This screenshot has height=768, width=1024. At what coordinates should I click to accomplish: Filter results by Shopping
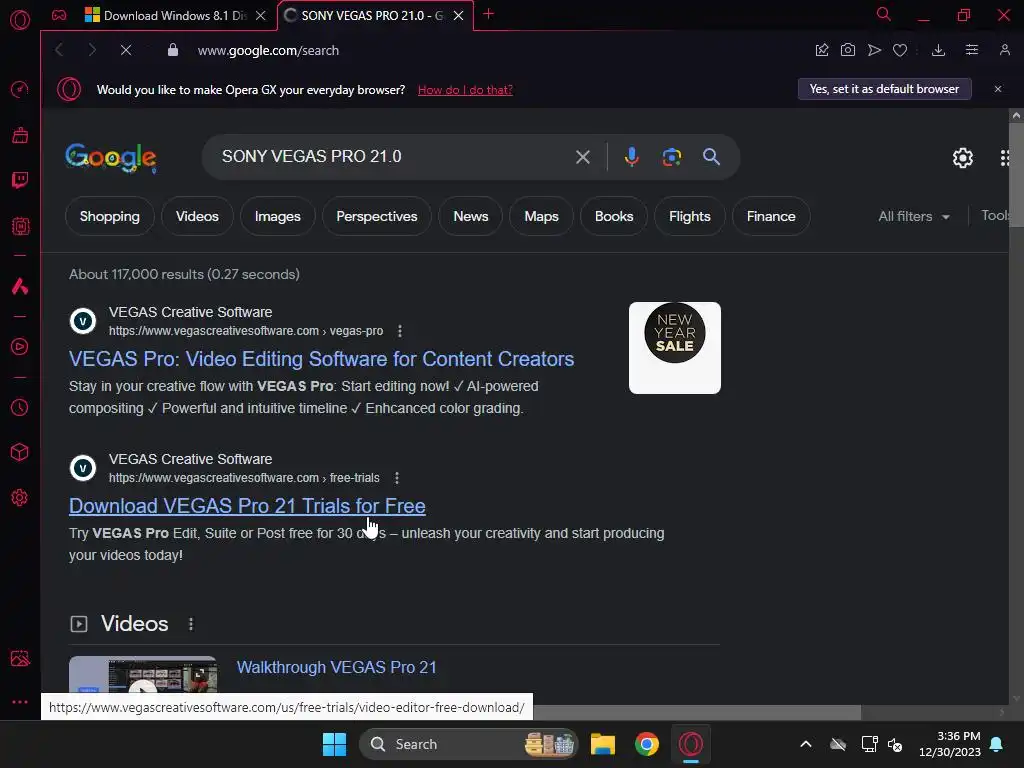click(110, 216)
